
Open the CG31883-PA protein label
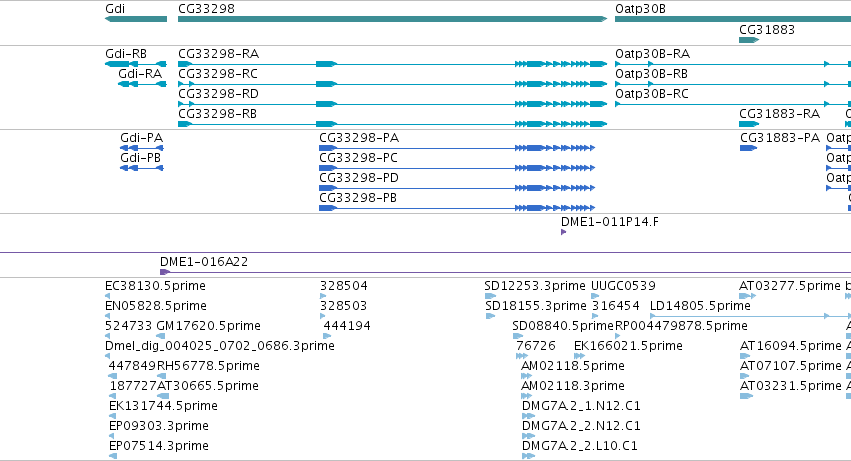(x=780, y=138)
